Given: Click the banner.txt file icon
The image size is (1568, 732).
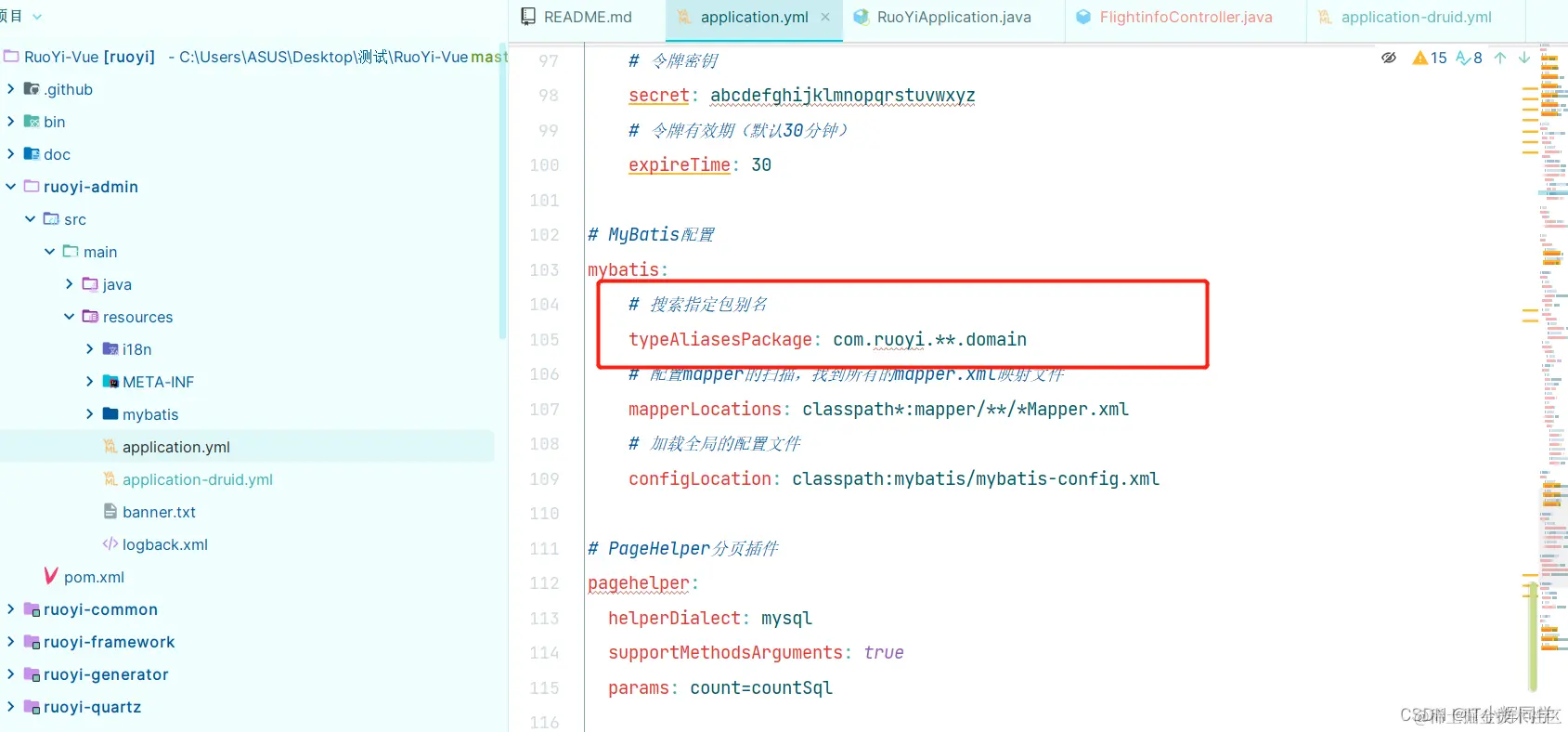Looking at the screenshot, I should coord(110,512).
